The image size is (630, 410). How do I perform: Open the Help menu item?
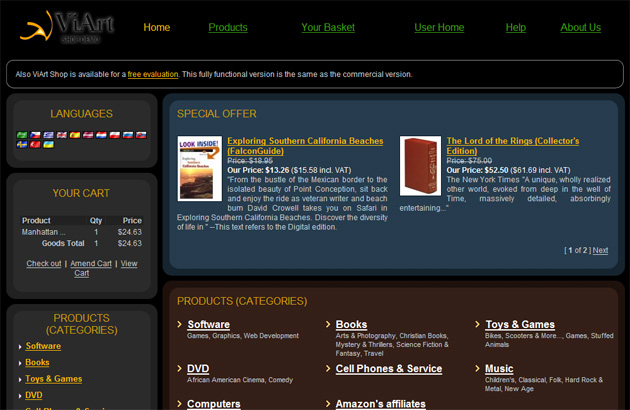point(516,27)
